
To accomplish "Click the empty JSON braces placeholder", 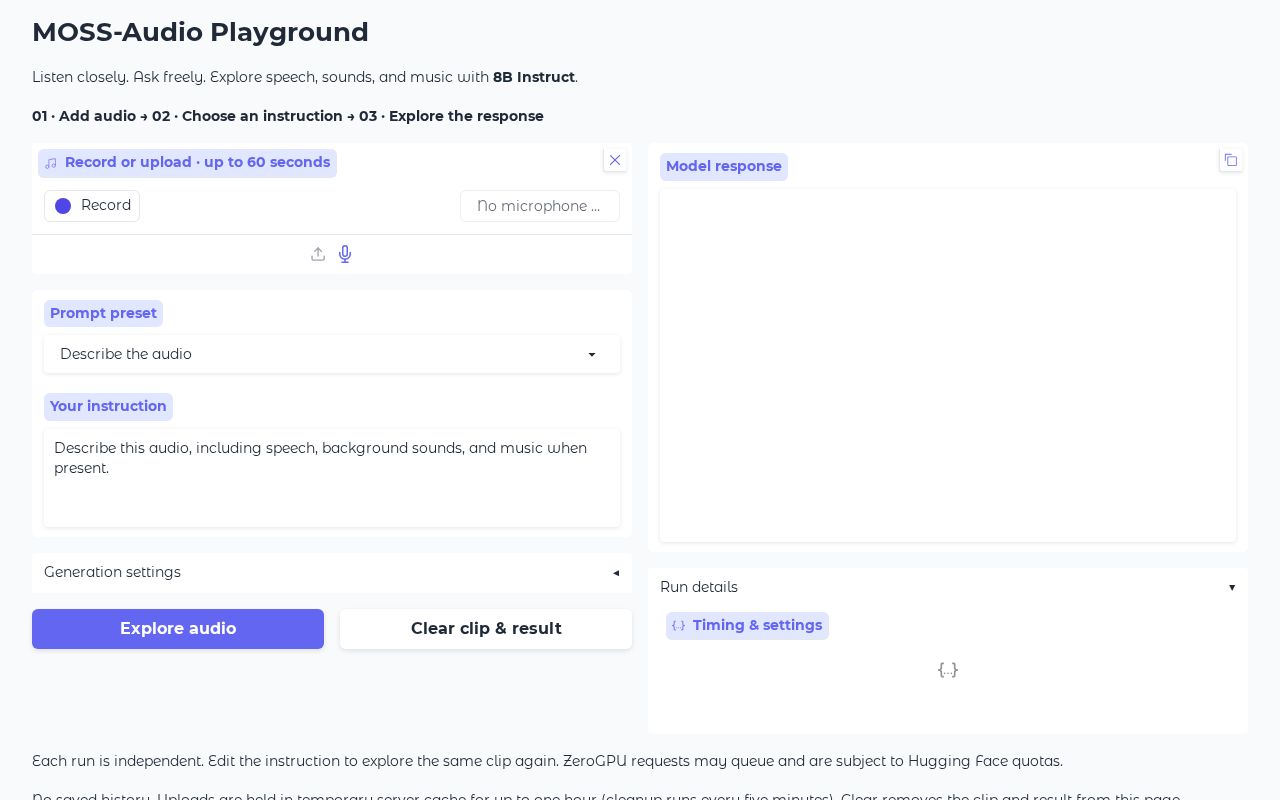I will click(x=948, y=669).
